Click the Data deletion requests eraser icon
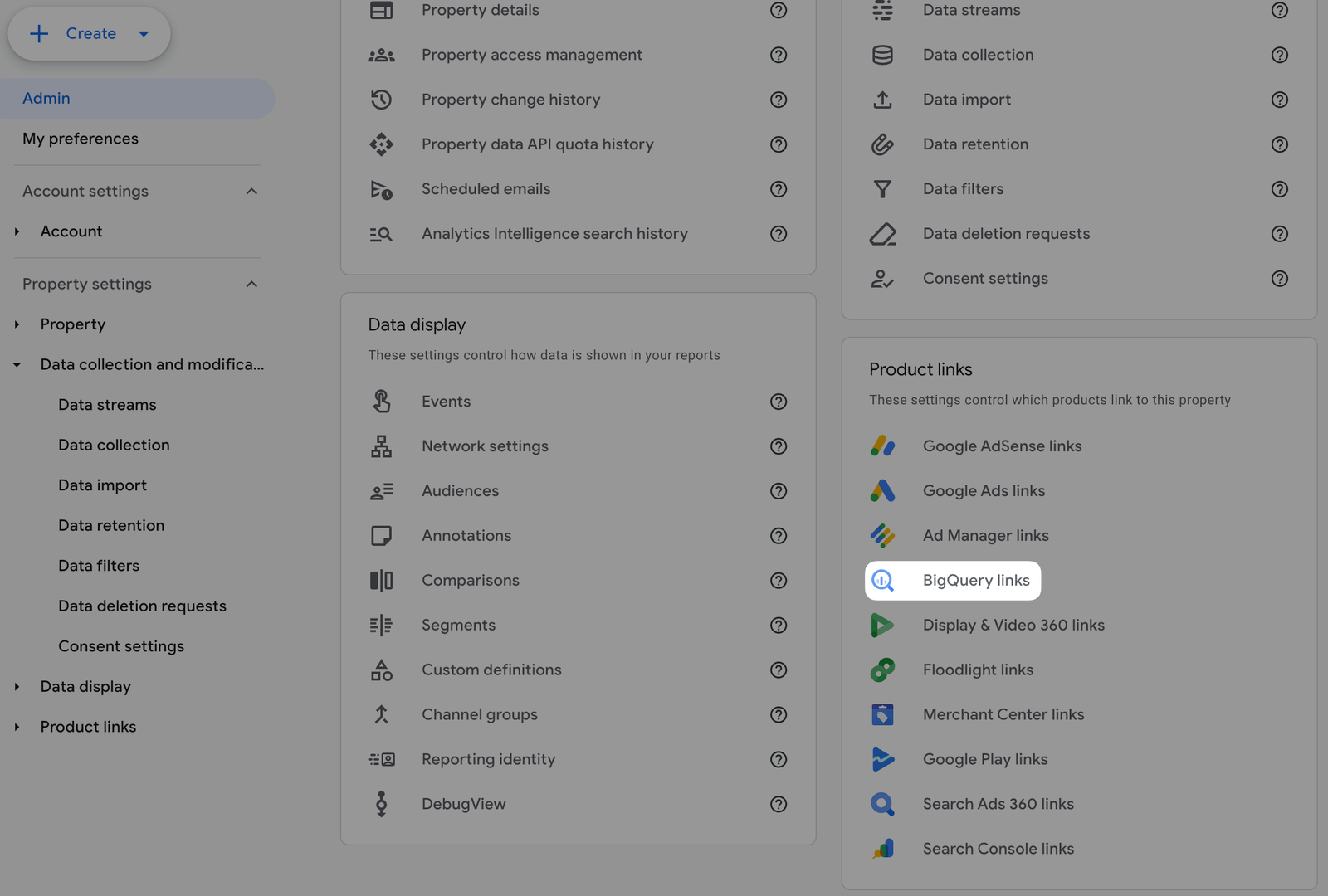1328x896 pixels. (882, 234)
